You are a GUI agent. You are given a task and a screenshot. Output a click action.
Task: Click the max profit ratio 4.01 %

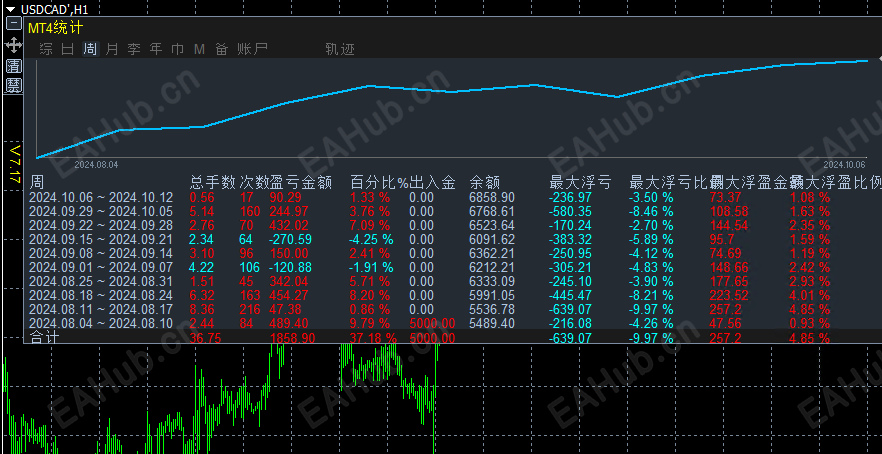coord(810,295)
